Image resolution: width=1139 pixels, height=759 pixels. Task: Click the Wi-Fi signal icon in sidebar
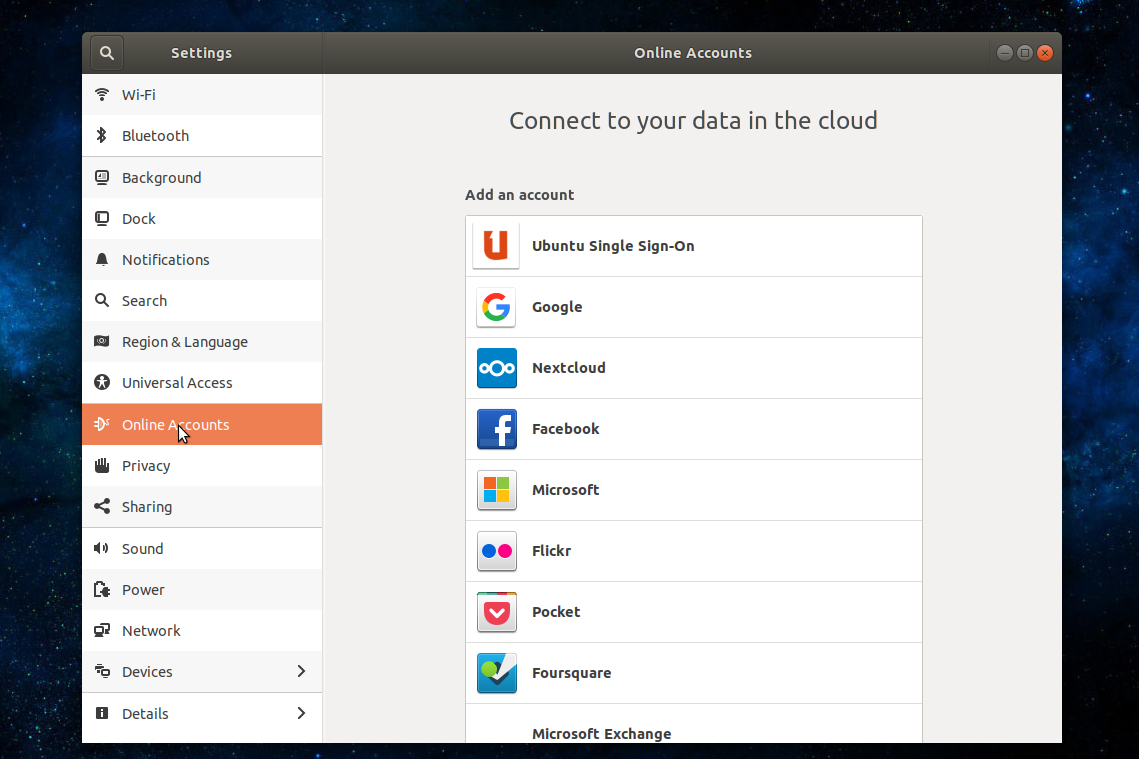click(x=102, y=94)
